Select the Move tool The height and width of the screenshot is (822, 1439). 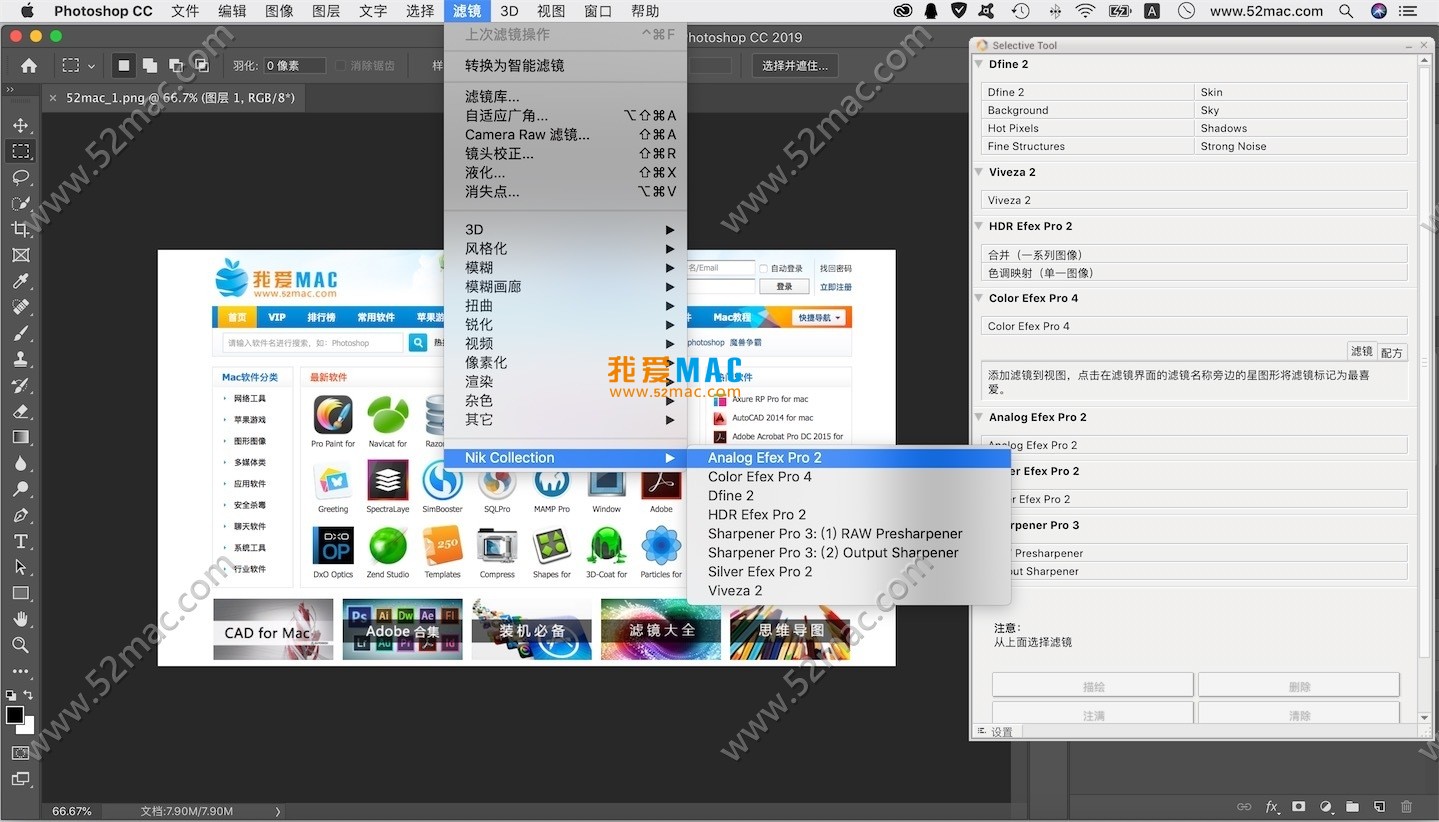[20, 125]
